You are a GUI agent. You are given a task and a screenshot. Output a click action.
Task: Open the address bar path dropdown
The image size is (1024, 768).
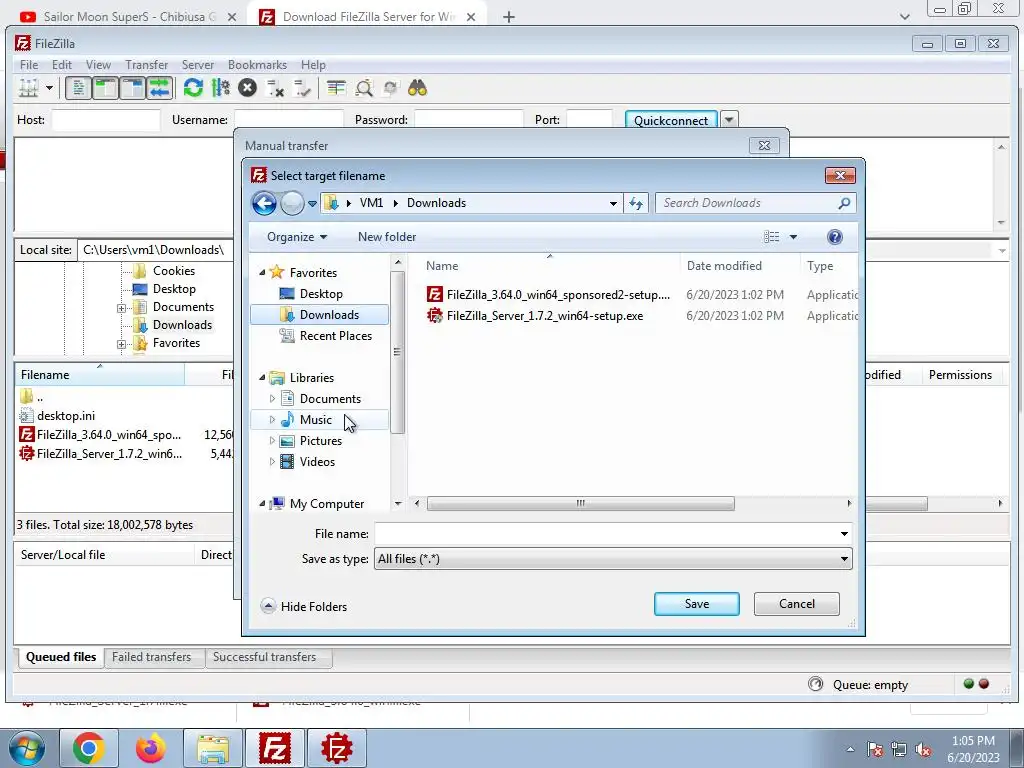point(613,203)
